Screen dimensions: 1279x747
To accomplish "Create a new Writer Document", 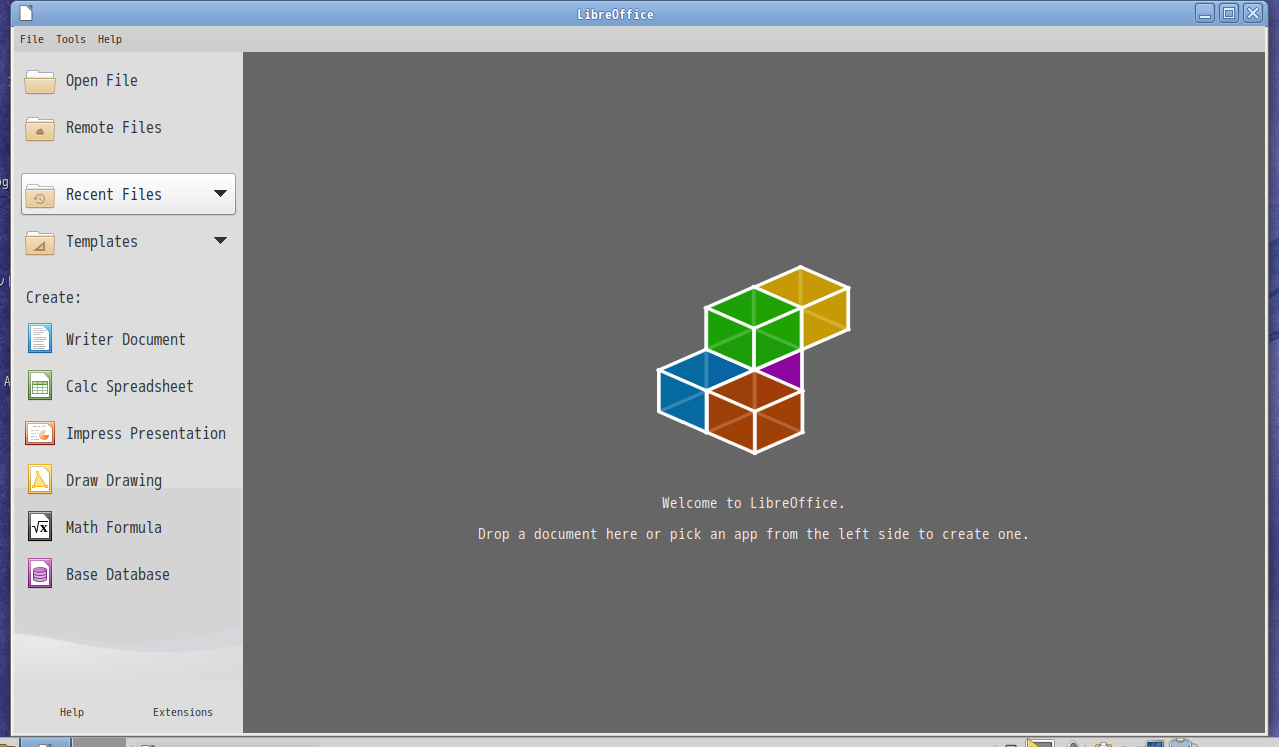I will [x=128, y=339].
